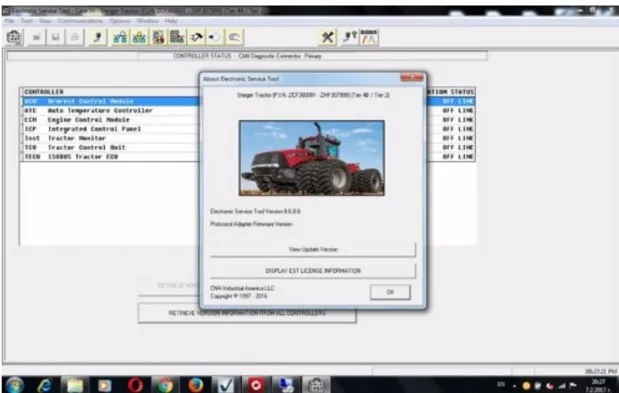Switch to EST toolbox taskbar button
619x393 pixels.
coord(316,385)
